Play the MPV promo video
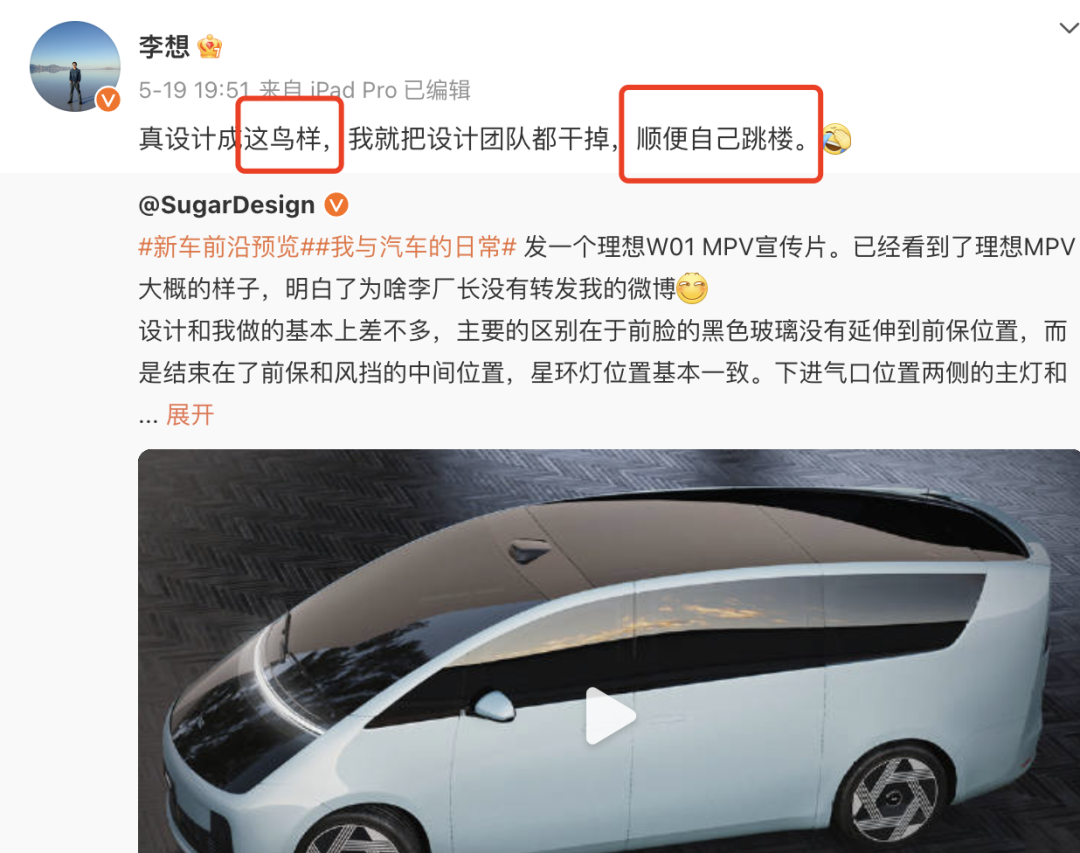This screenshot has width=1080, height=853. pyautogui.click(x=610, y=717)
